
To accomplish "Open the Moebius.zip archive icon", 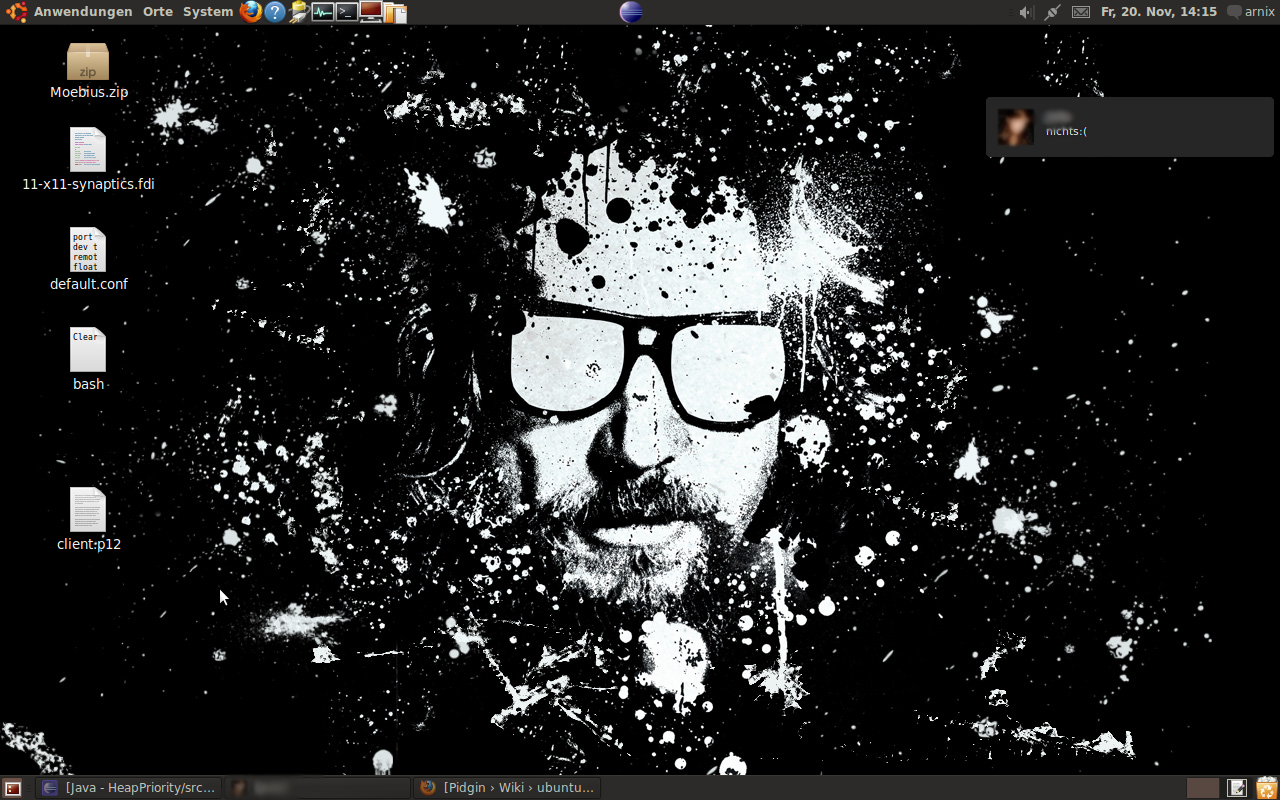I will [x=88, y=61].
